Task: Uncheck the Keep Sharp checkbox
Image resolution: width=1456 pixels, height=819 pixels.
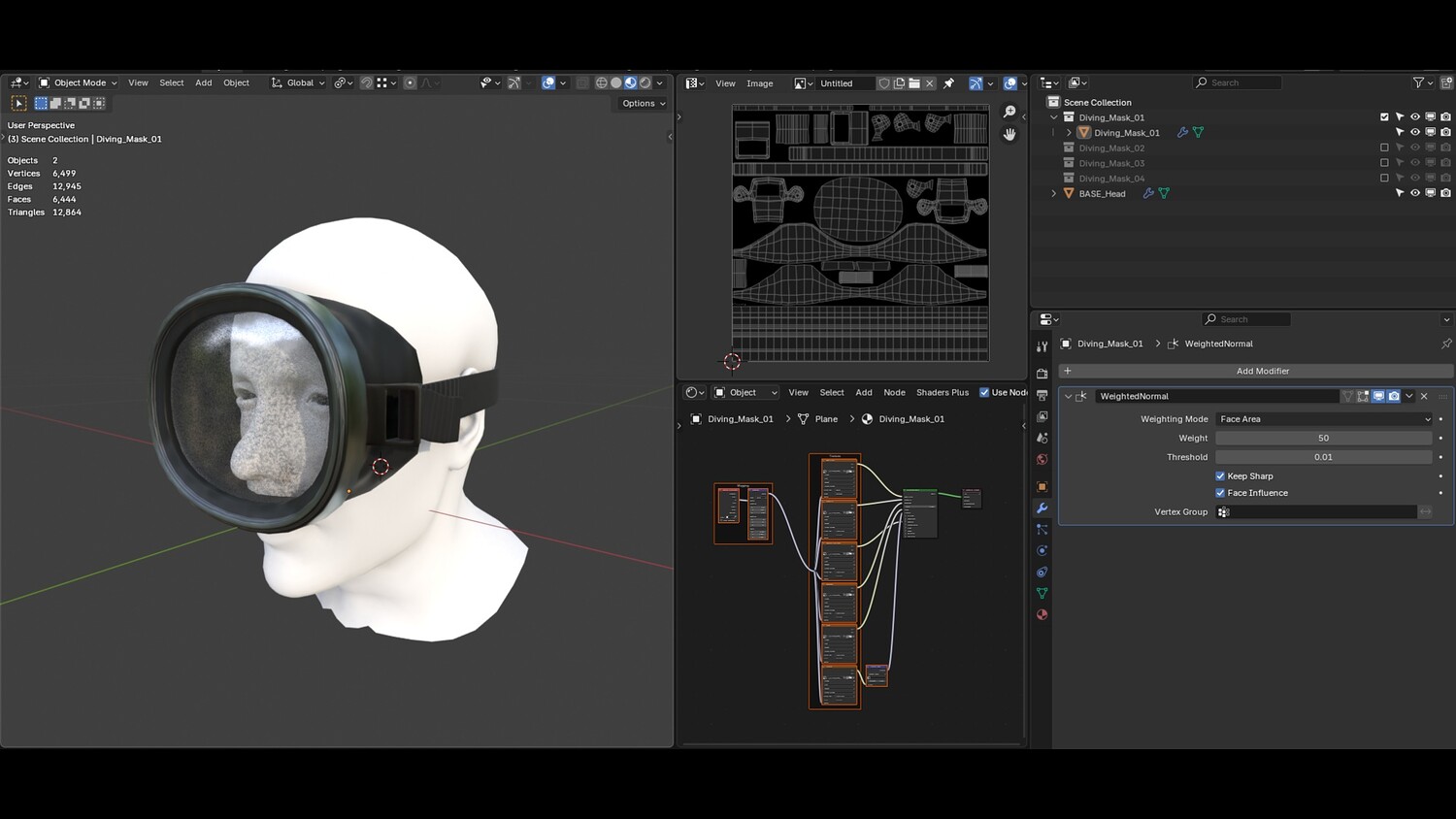Action: 1220,476
